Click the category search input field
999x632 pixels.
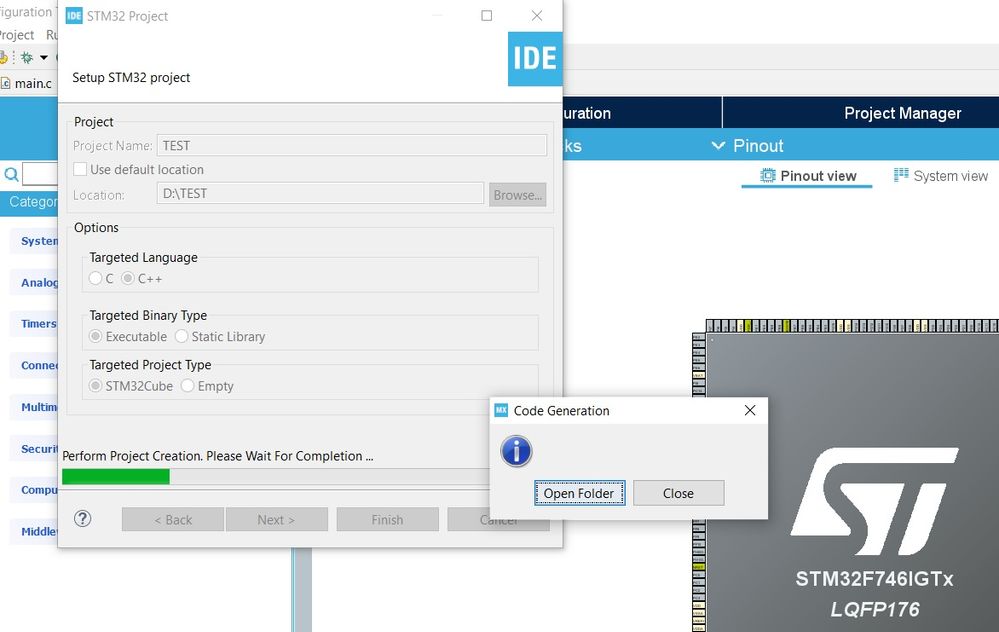[x=40, y=174]
